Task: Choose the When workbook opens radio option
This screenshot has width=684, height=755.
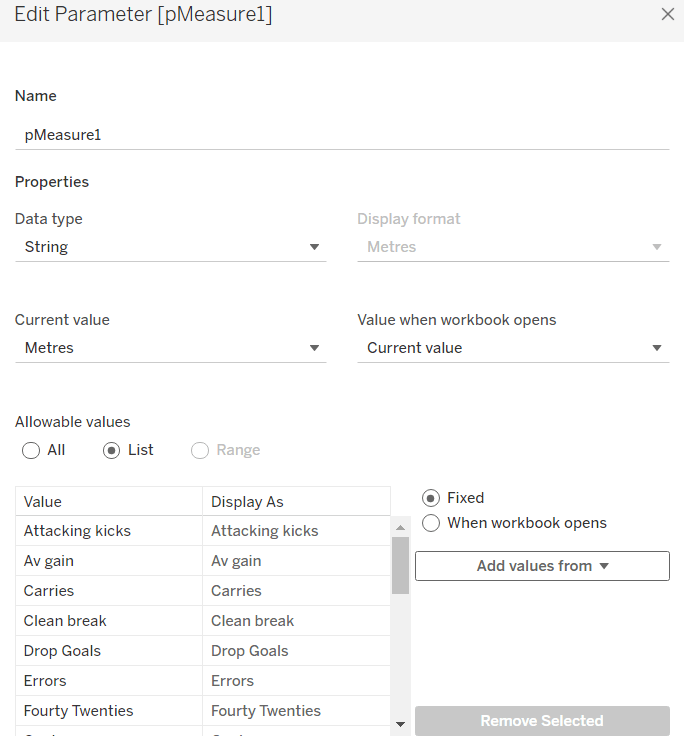Action: pyautogui.click(x=431, y=523)
